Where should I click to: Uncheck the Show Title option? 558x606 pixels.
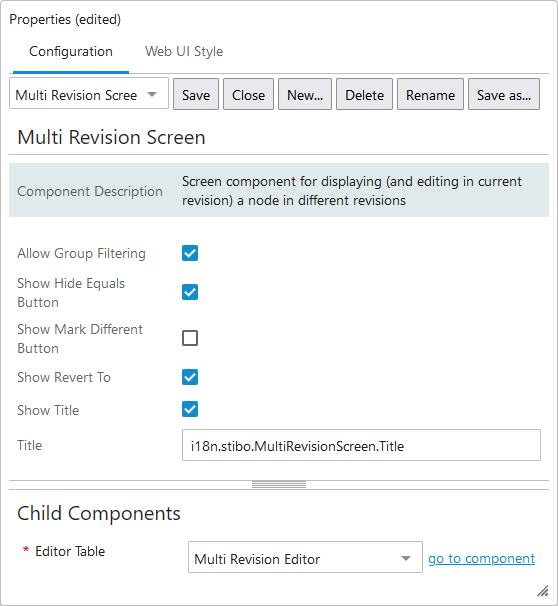pyautogui.click(x=190, y=409)
